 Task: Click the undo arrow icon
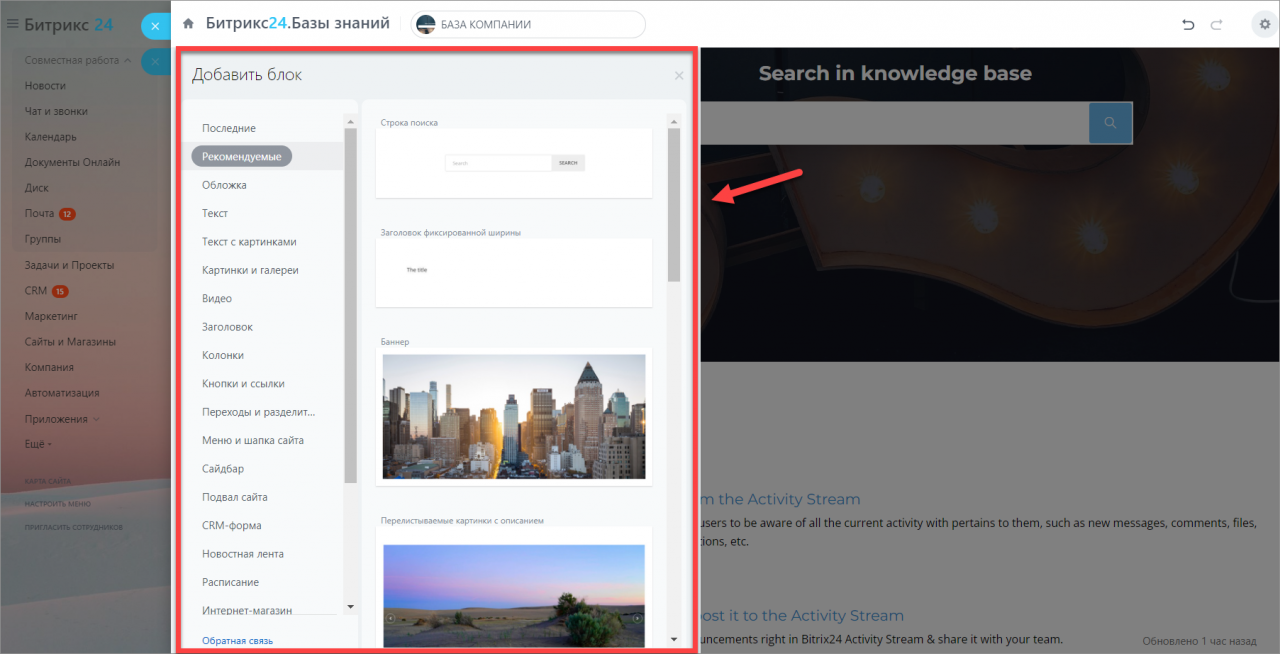coord(1188,25)
